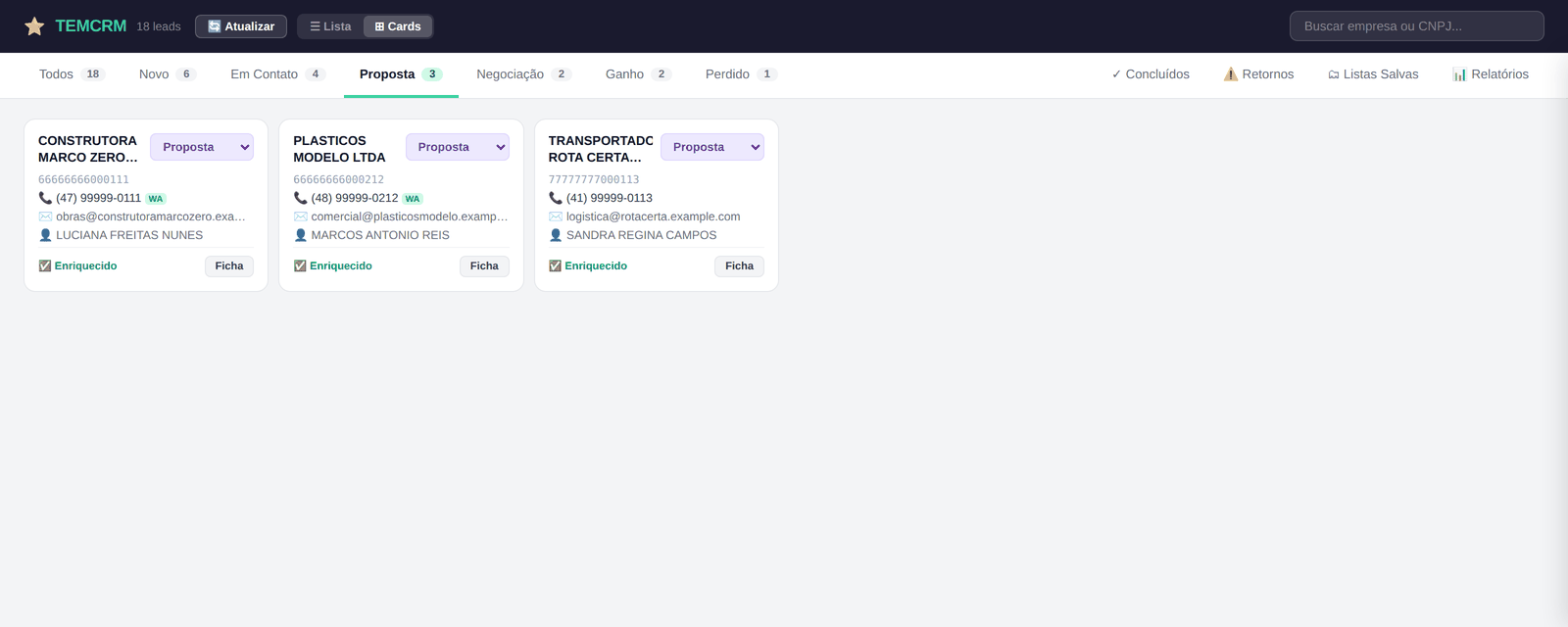Viewport: 1568px width, 627px height.
Task: Click the Enriquecido checkmark icon on CONSTRUTORA card
Action: coord(45,265)
